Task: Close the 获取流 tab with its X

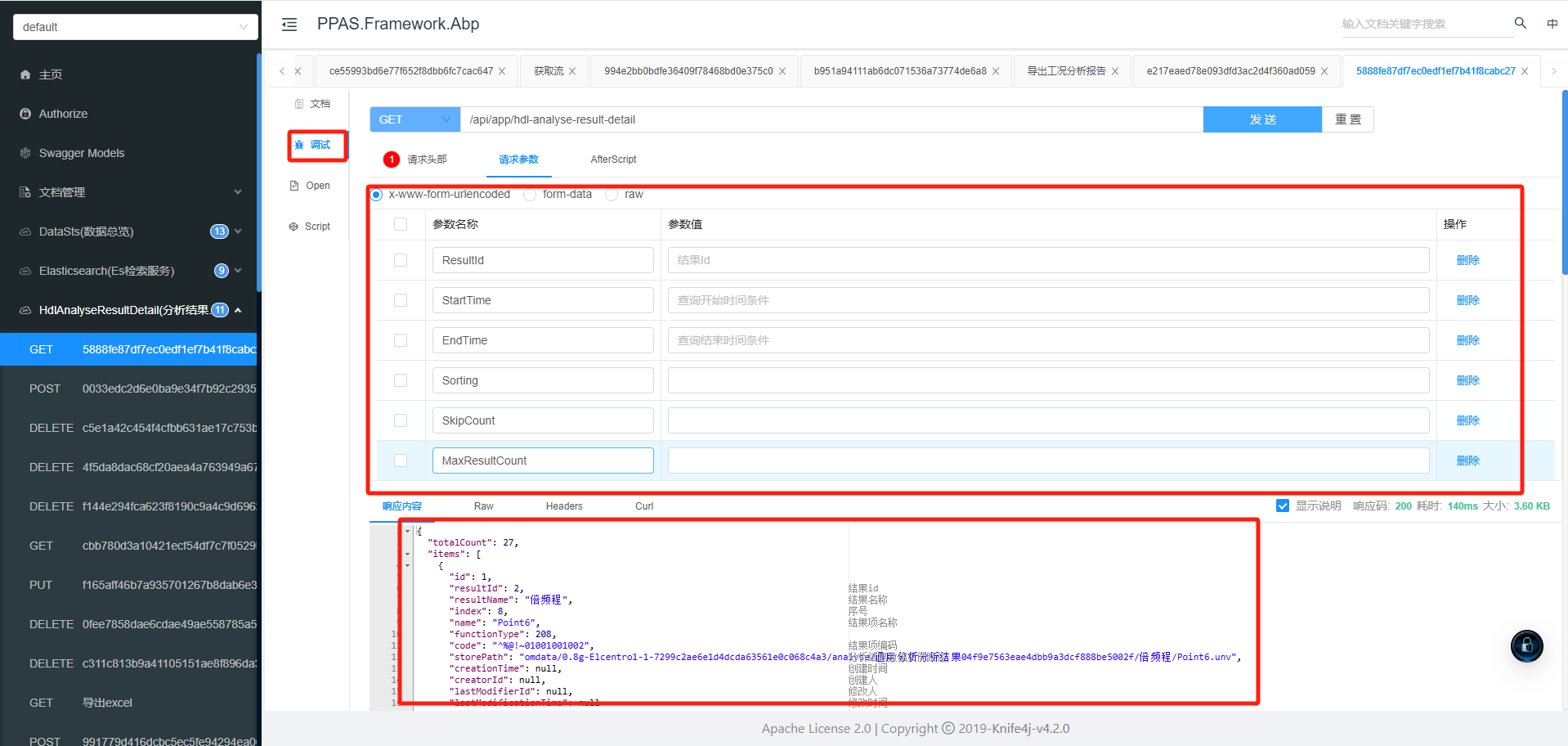Action: (572, 71)
